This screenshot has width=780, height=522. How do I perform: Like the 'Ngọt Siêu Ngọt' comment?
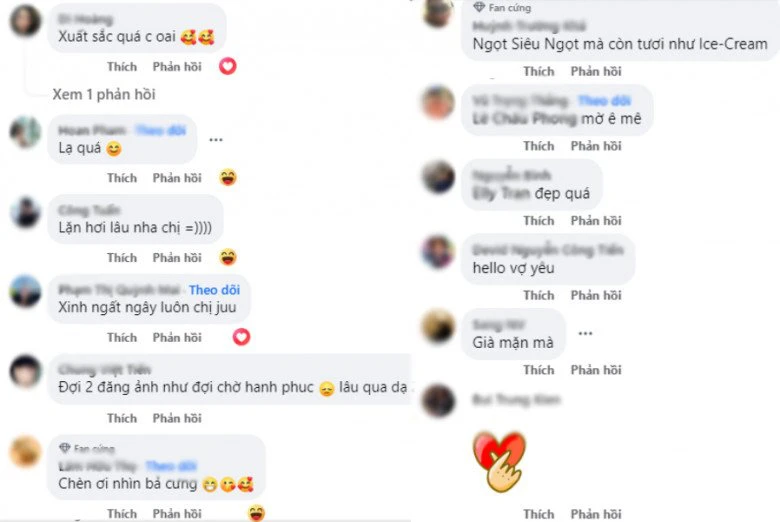tap(539, 71)
